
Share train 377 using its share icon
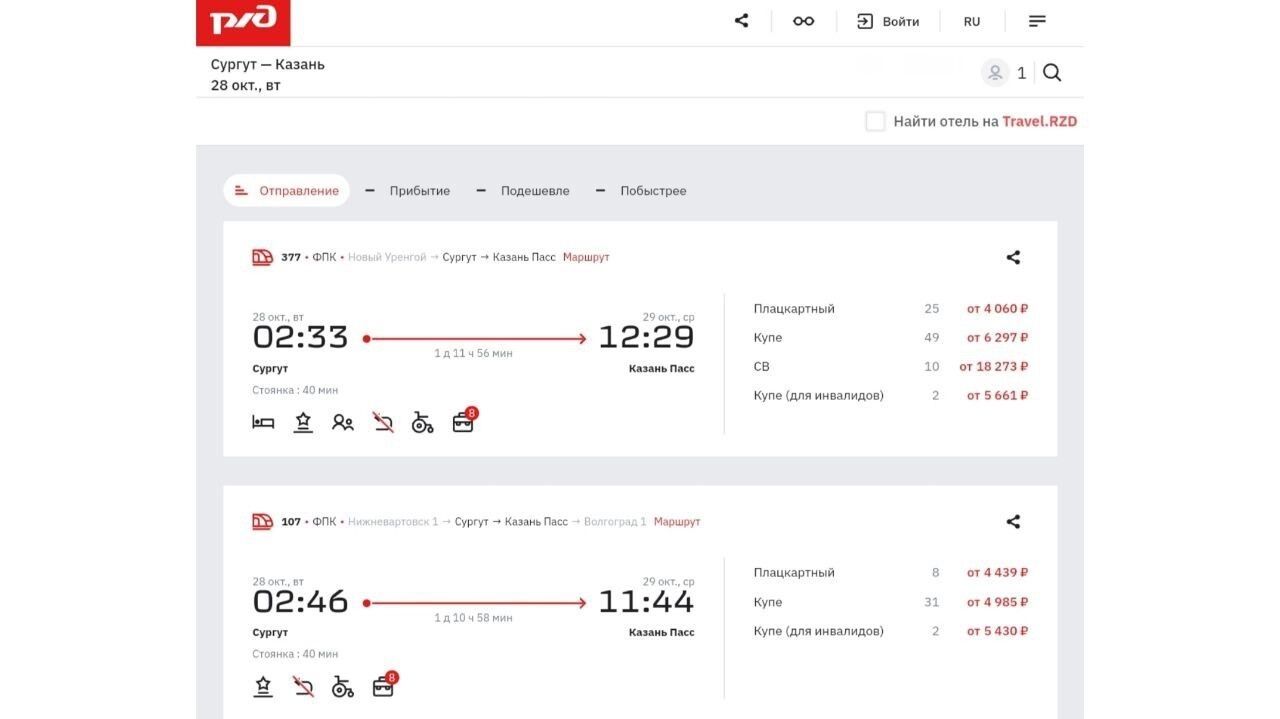pos(1013,258)
